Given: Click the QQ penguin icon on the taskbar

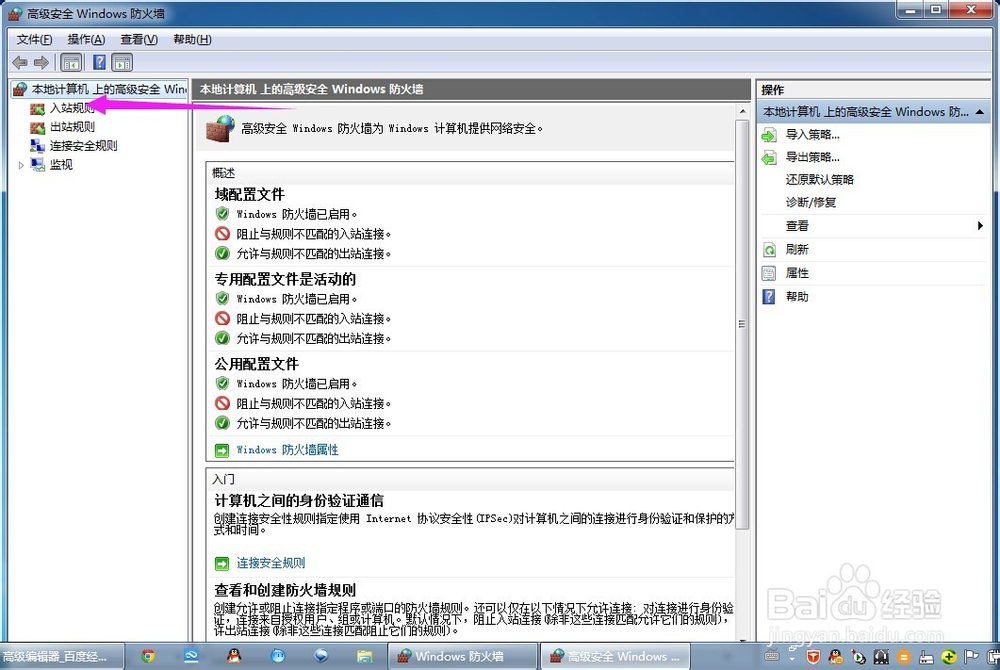Looking at the screenshot, I should 234,656.
